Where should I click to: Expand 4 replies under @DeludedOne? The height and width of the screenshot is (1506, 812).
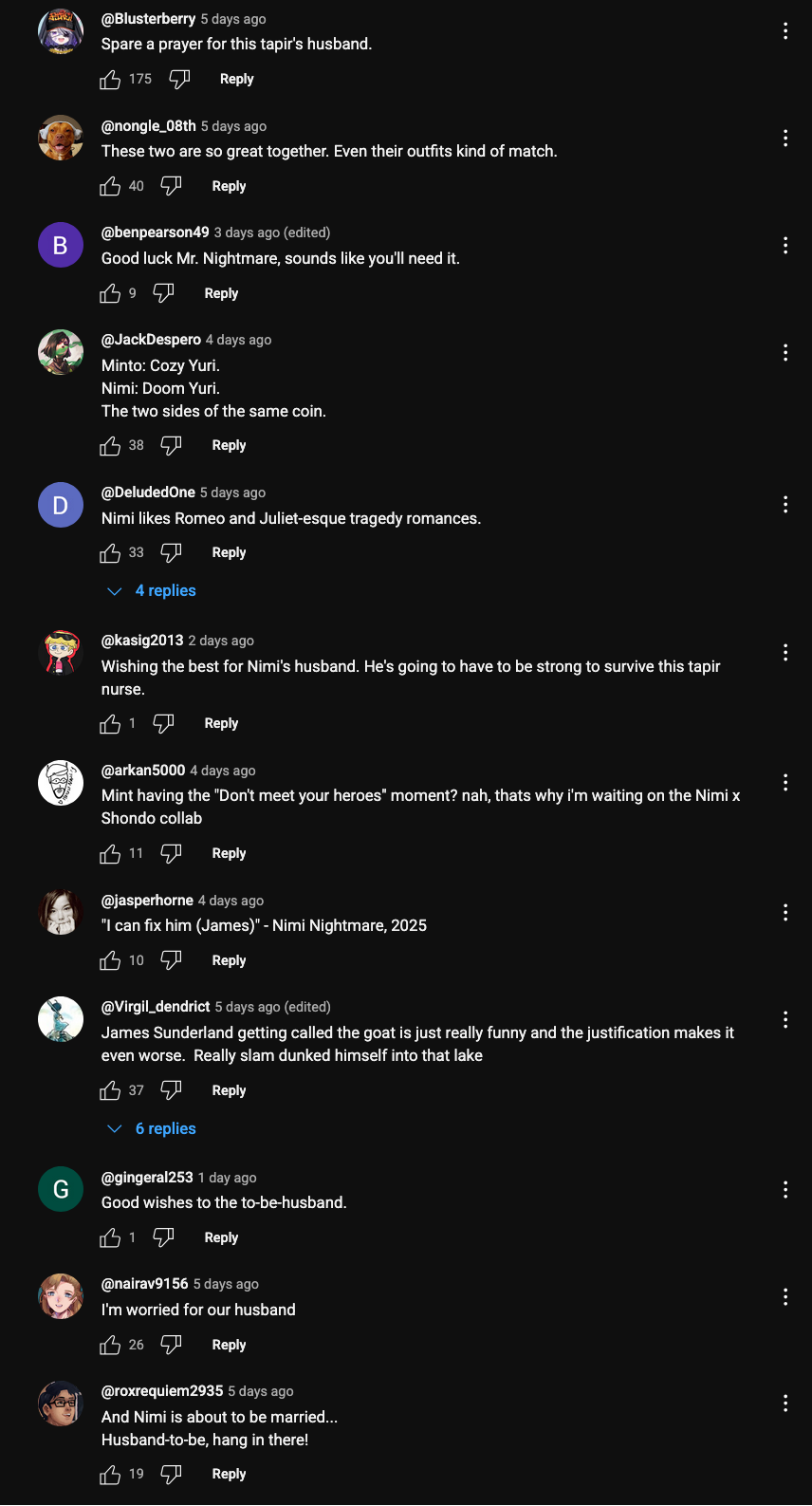tap(154, 590)
